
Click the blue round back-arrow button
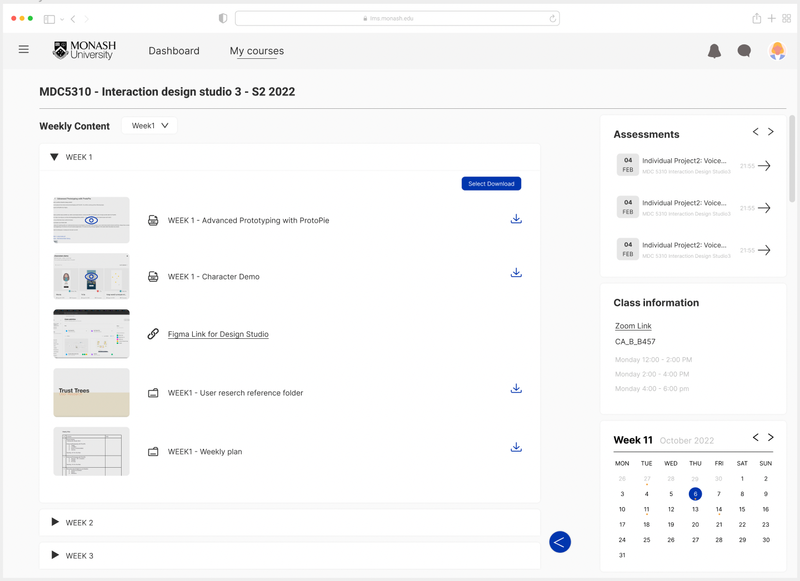point(560,542)
